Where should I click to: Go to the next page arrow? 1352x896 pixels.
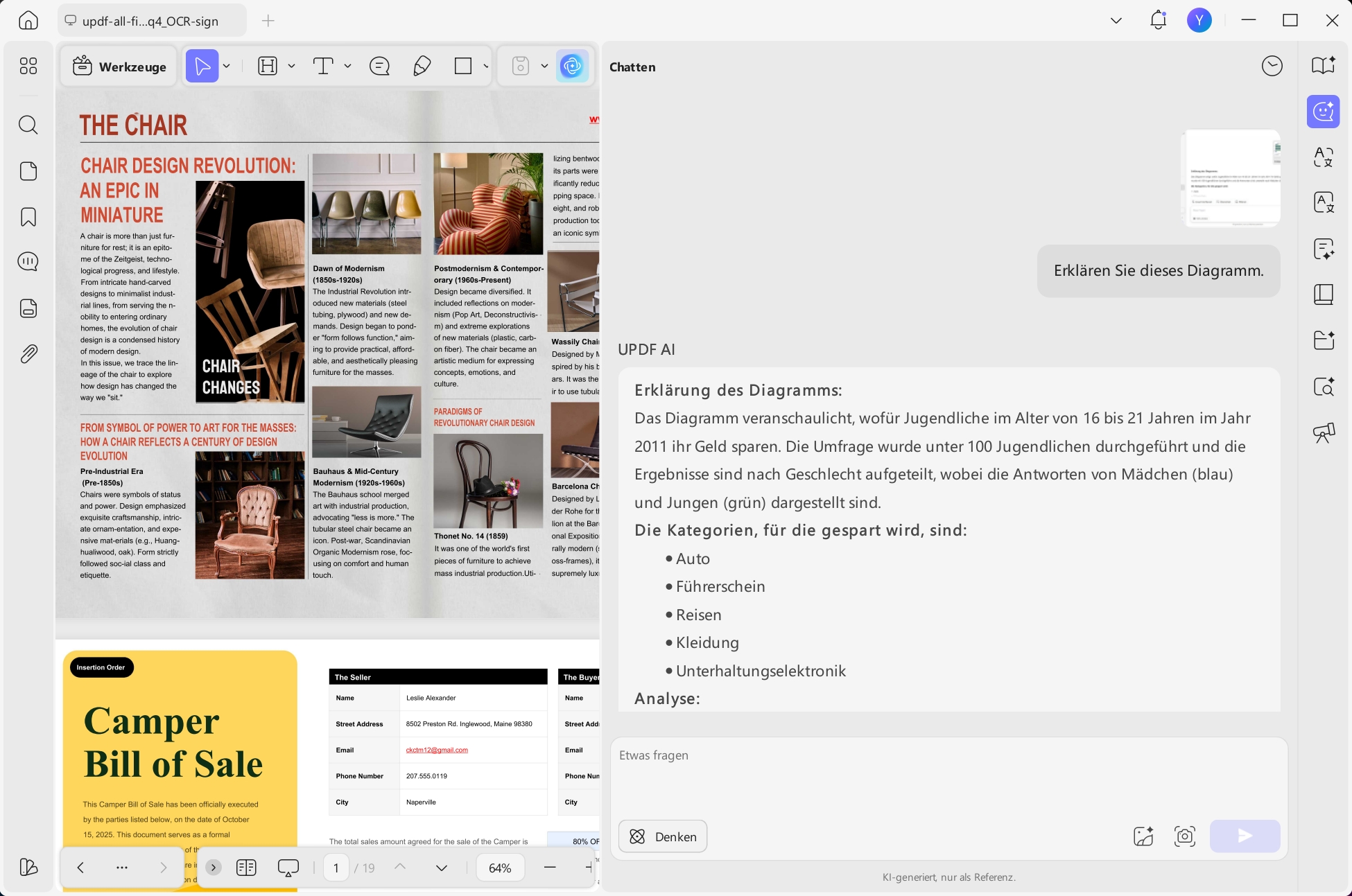click(442, 868)
